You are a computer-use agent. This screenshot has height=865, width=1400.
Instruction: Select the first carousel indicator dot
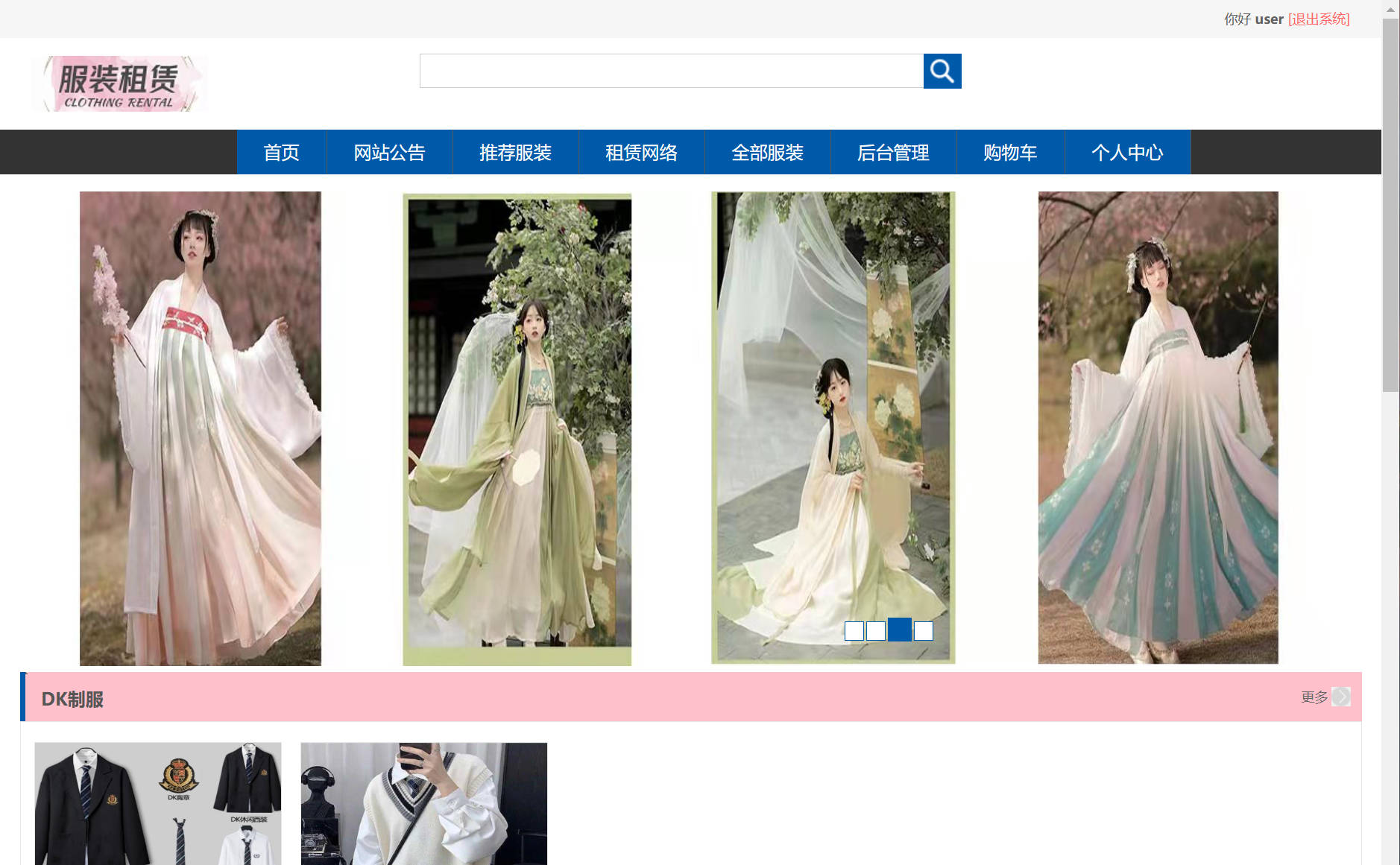pyautogui.click(x=853, y=630)
